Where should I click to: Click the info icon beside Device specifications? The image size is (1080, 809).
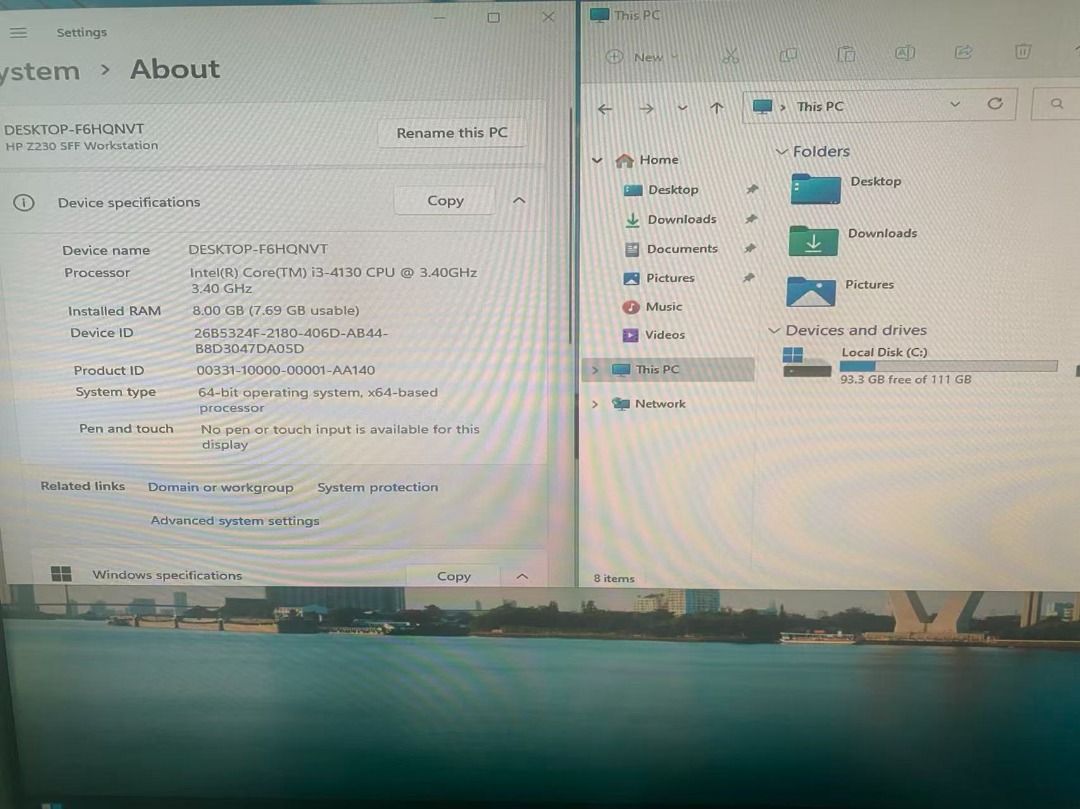23,202
